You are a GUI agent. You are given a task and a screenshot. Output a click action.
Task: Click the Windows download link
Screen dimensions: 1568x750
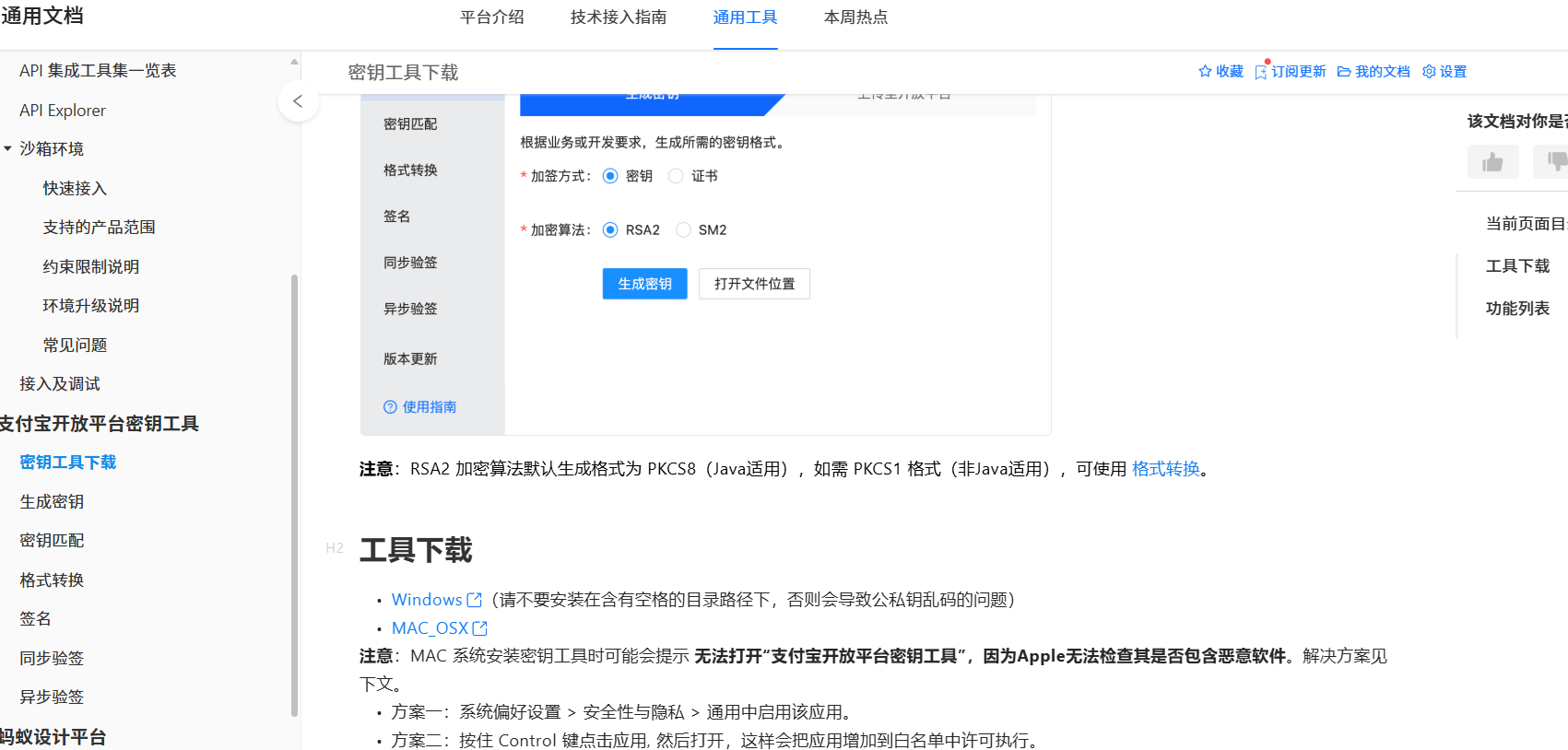[427, 600]
